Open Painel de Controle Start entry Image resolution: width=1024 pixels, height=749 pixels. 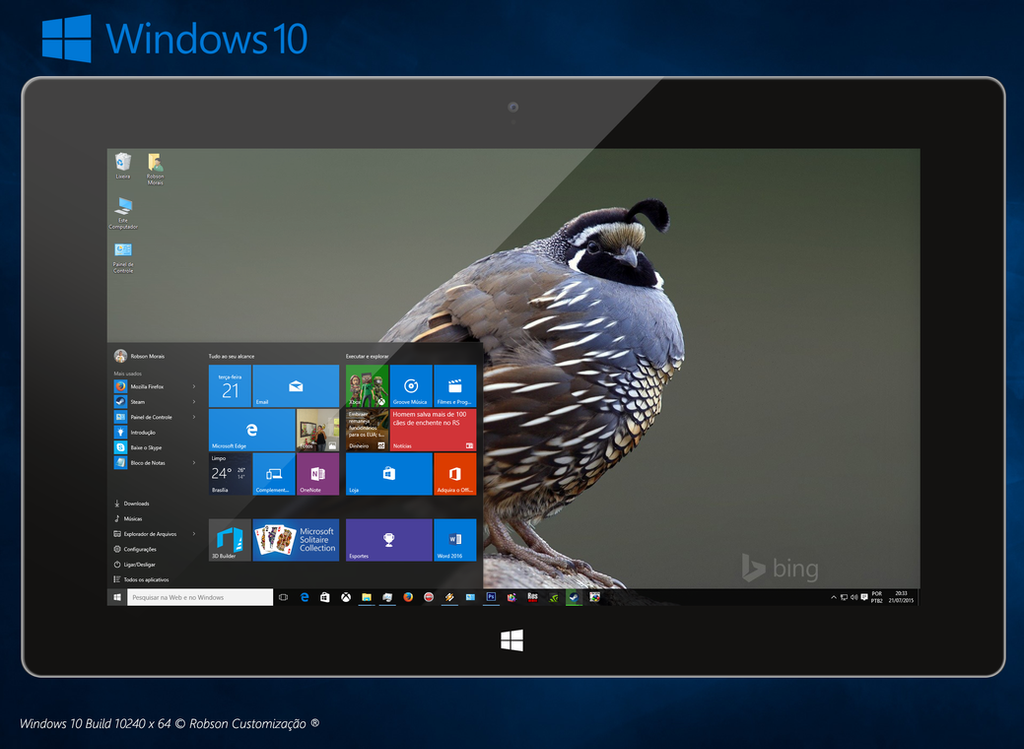point(143,417)
